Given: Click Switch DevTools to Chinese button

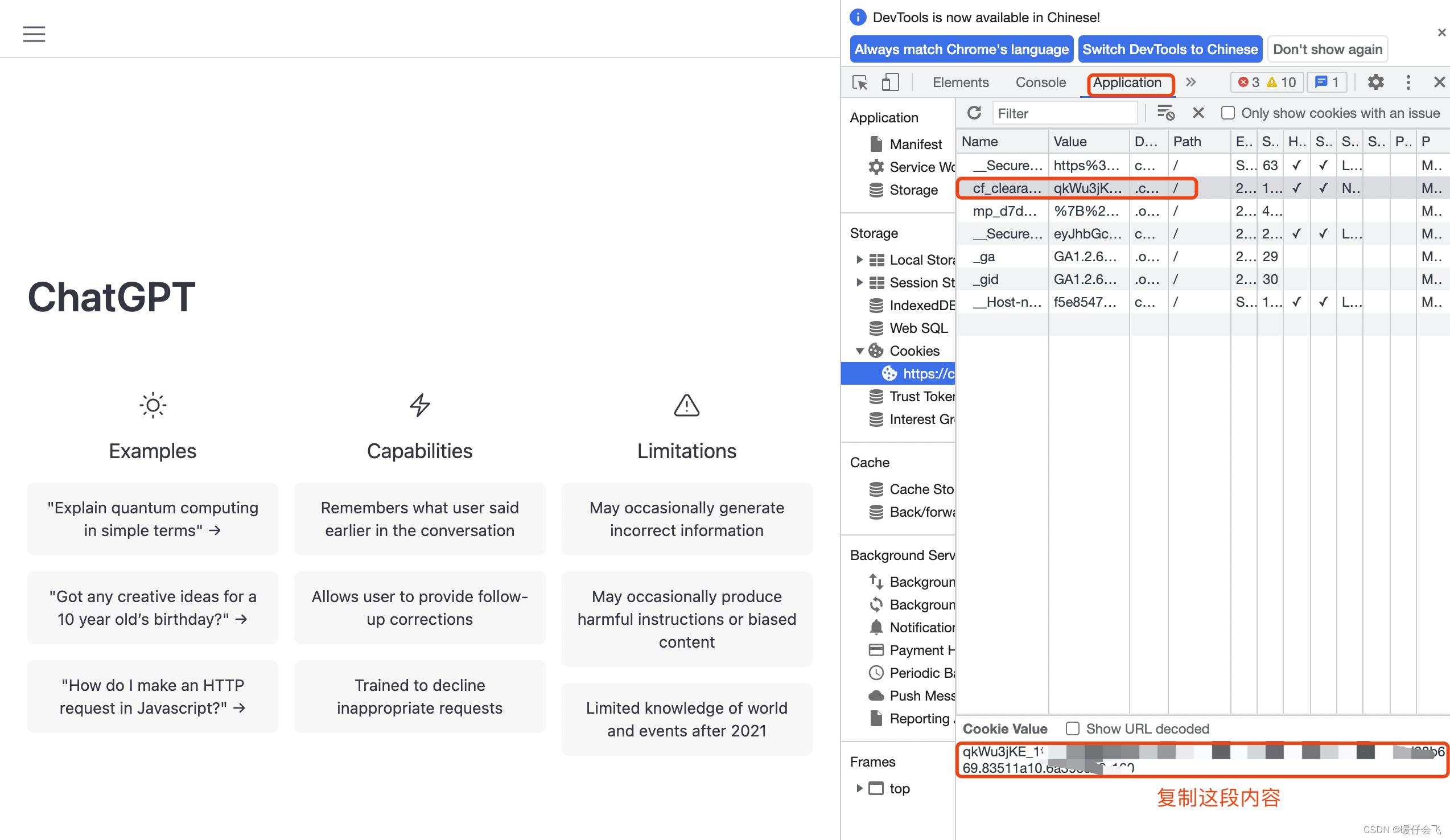Looking at the screenshot, I should point(1170,50).
